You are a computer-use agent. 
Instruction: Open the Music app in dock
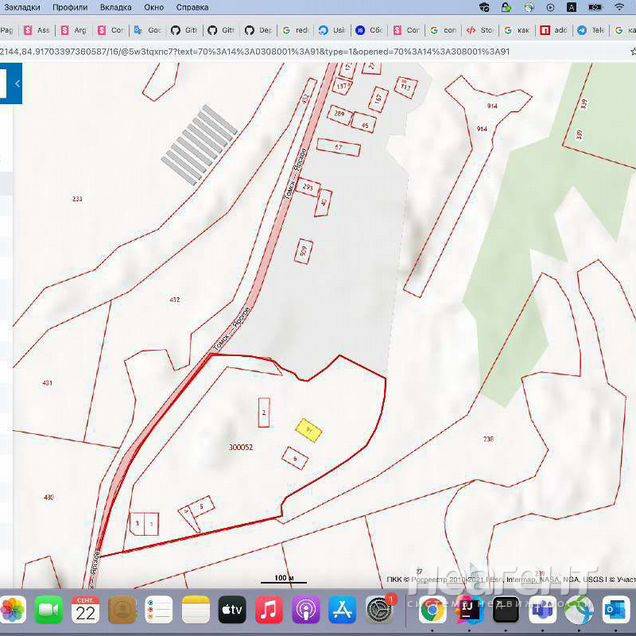(268, 608)
